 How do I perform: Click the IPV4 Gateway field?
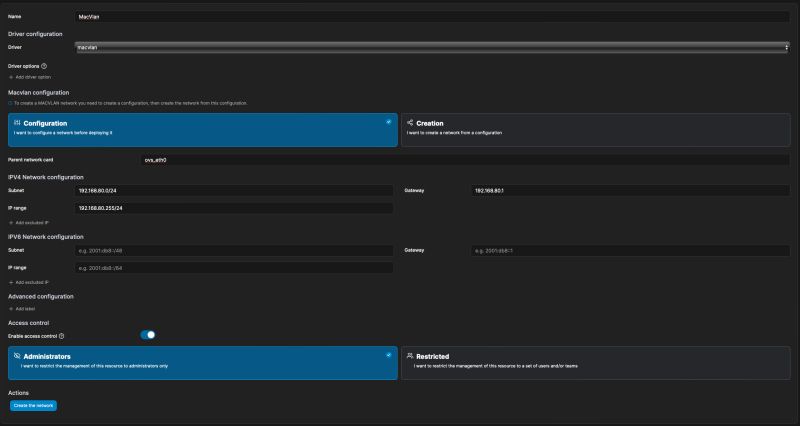click(630, 191)
